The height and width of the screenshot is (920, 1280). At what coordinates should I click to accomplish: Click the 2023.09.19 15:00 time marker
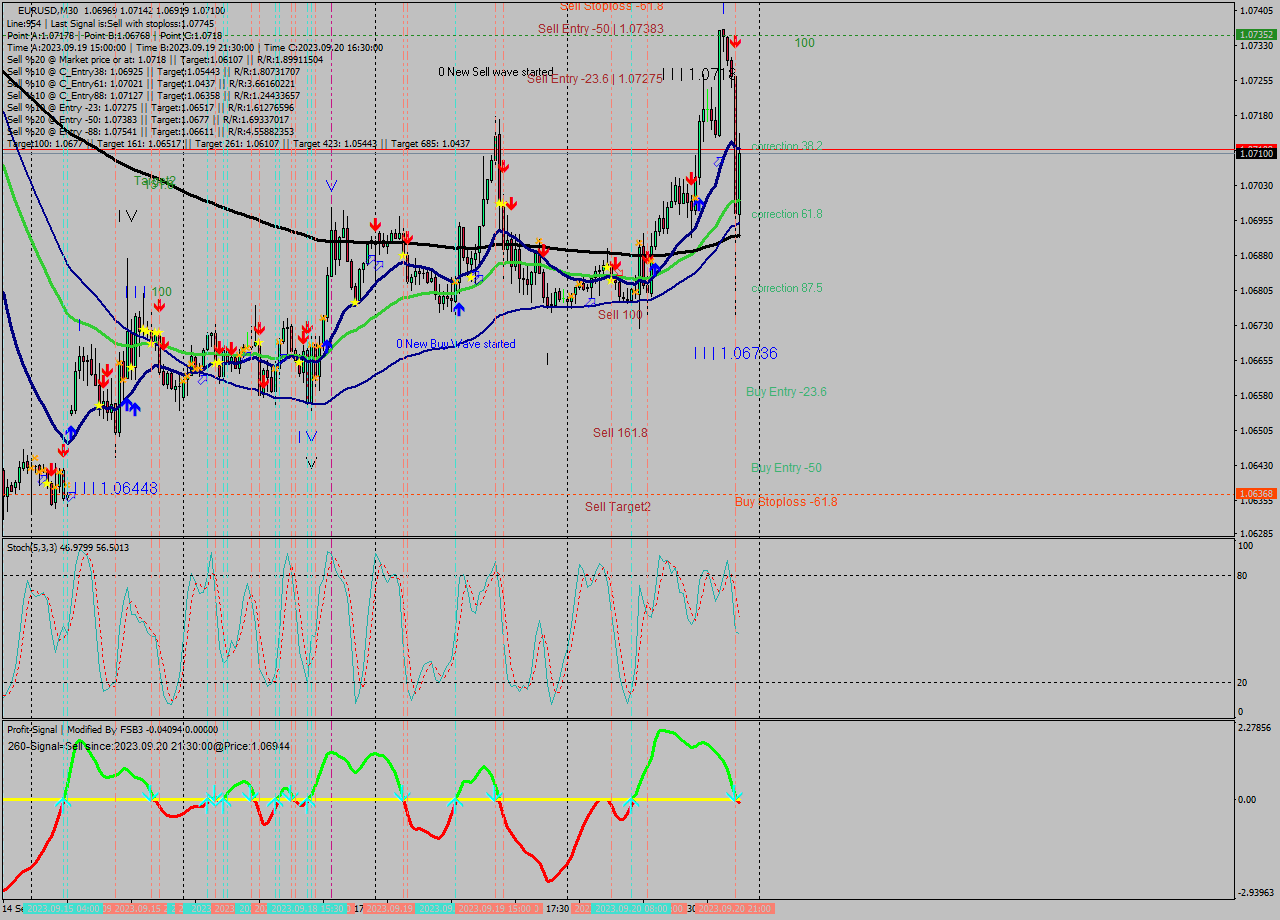tap(497, 909)
